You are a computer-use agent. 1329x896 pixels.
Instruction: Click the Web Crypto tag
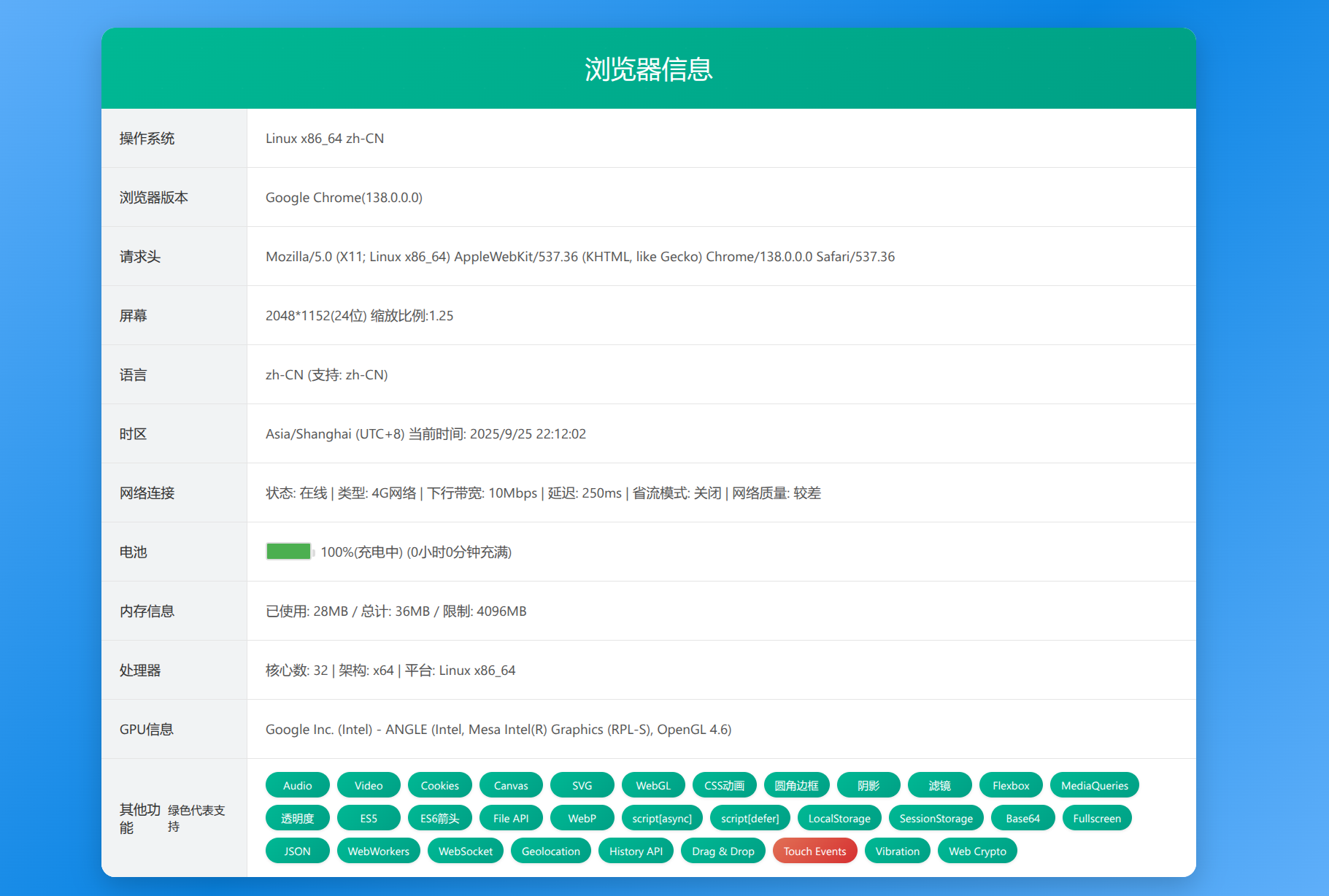tap(976, 851)
